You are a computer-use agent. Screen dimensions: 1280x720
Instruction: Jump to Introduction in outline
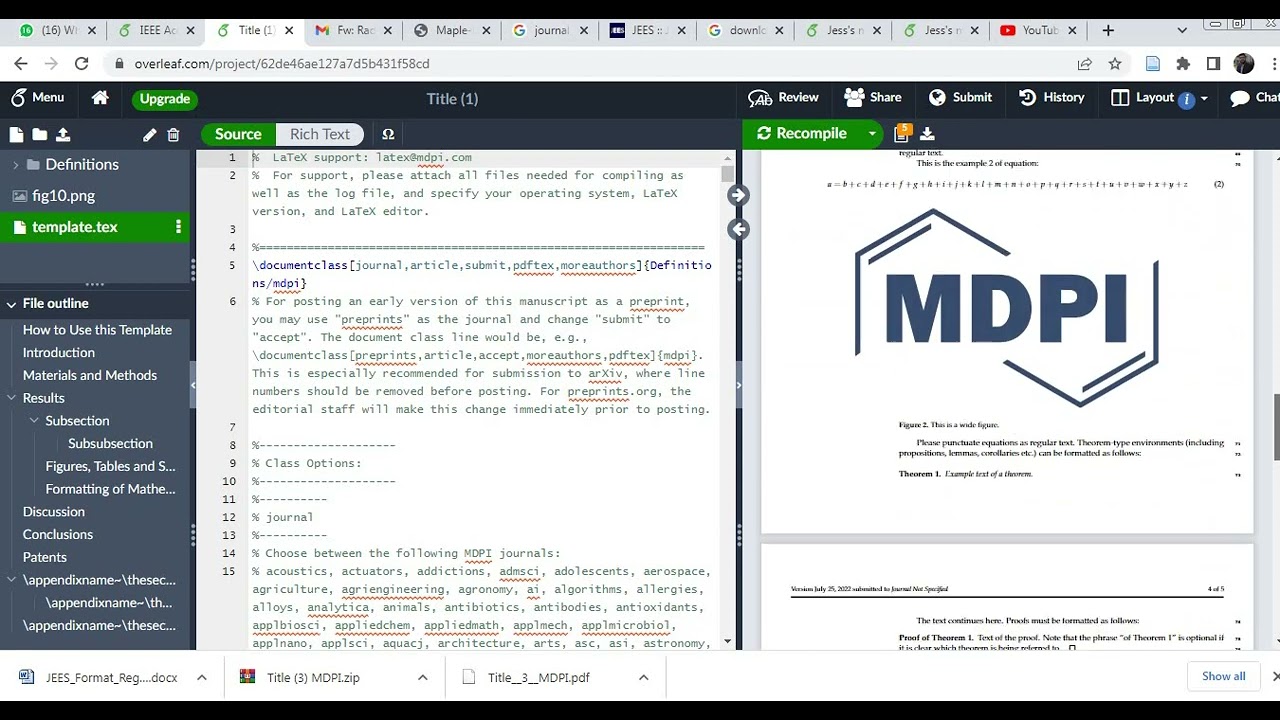pyautogui.click(x=59, y=353)
